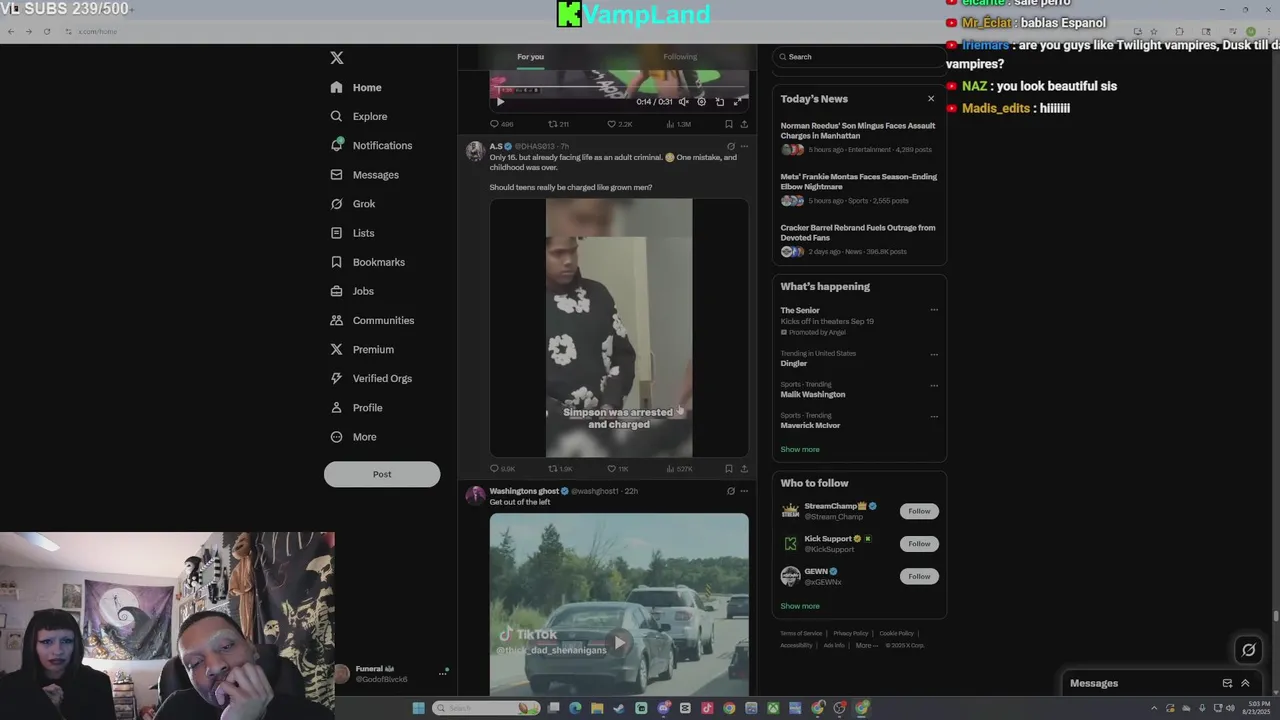Screen dimensions: 1280x720
Task: Expand Show more under Who to follow
Action: (x=800, y=606)
